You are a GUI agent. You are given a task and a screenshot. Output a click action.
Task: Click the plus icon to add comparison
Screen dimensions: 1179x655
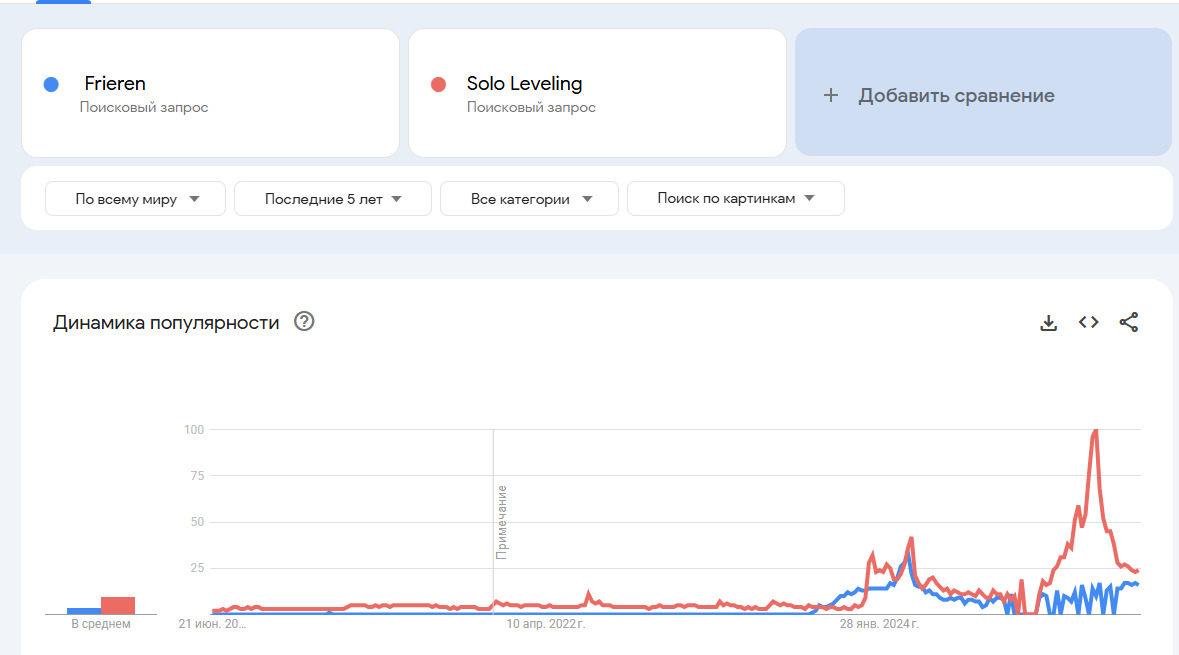(x=830, y=96)
